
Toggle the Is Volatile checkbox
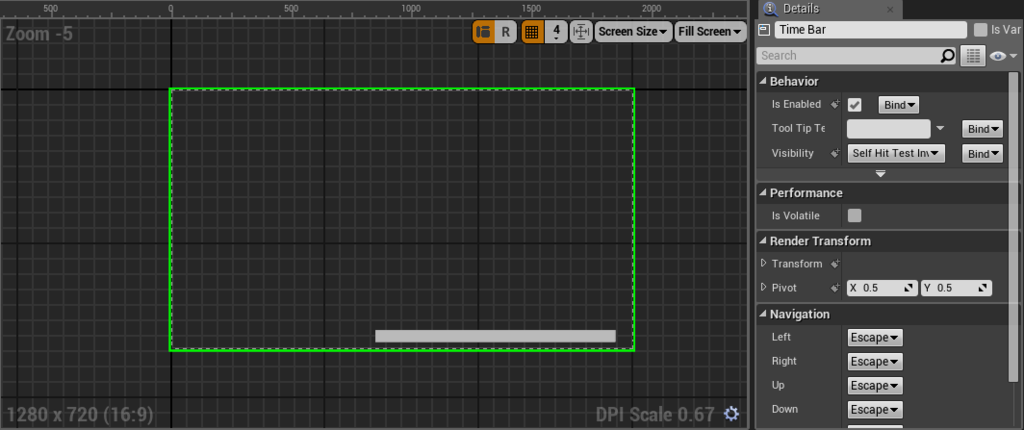click(854, 216)
